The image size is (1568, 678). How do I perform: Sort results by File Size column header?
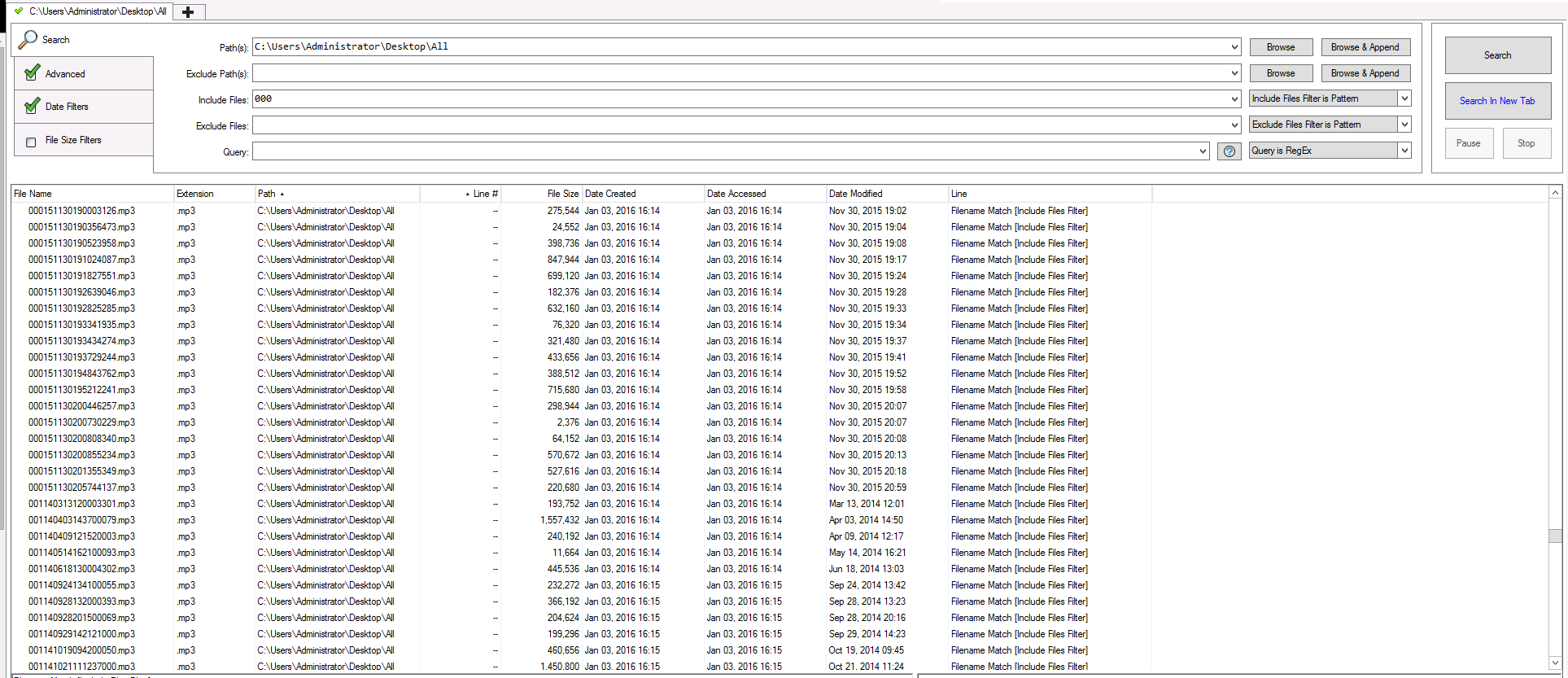pos(562,194)
